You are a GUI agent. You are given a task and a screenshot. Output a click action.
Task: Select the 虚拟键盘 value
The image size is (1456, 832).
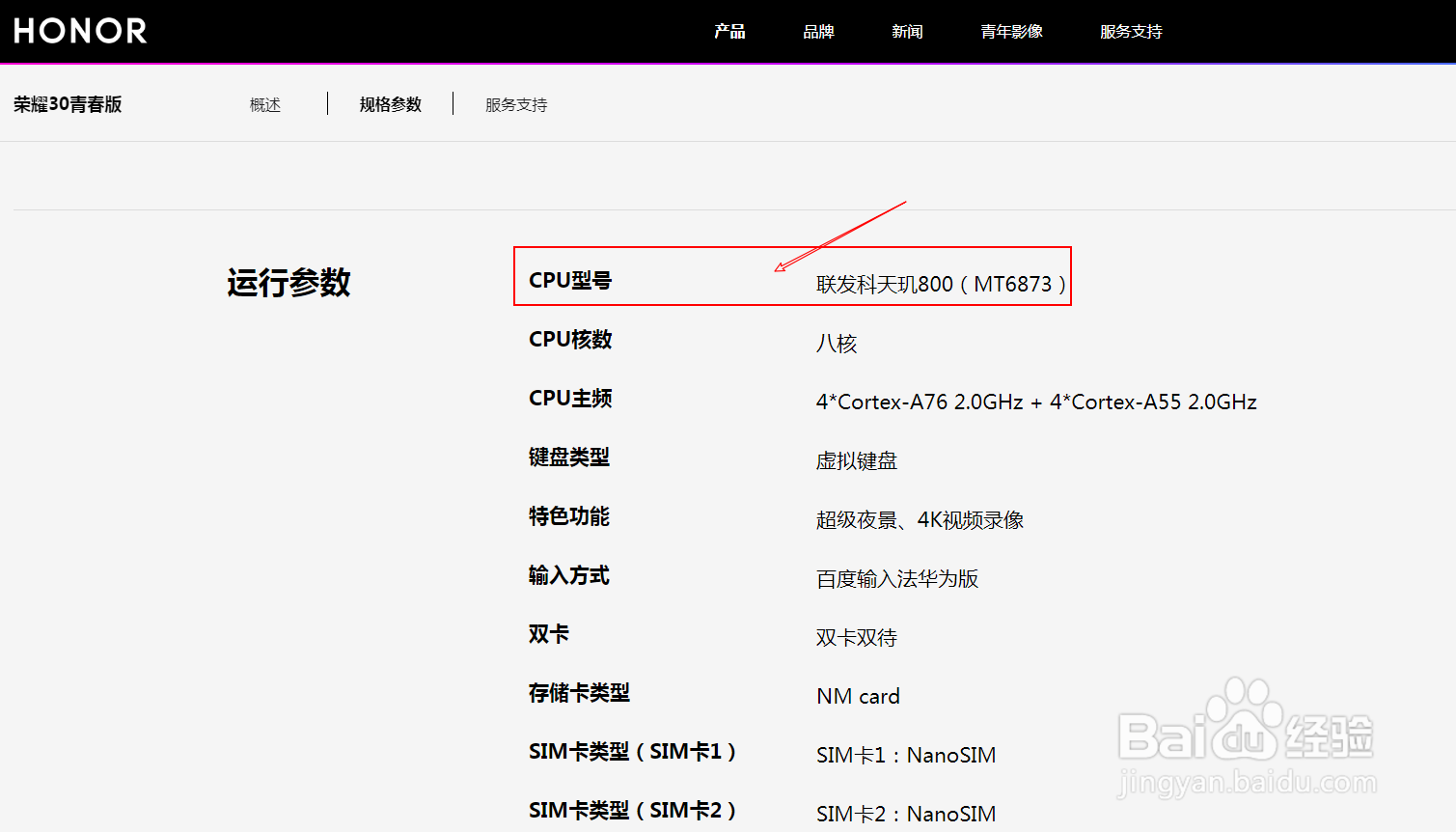point(857,461)
